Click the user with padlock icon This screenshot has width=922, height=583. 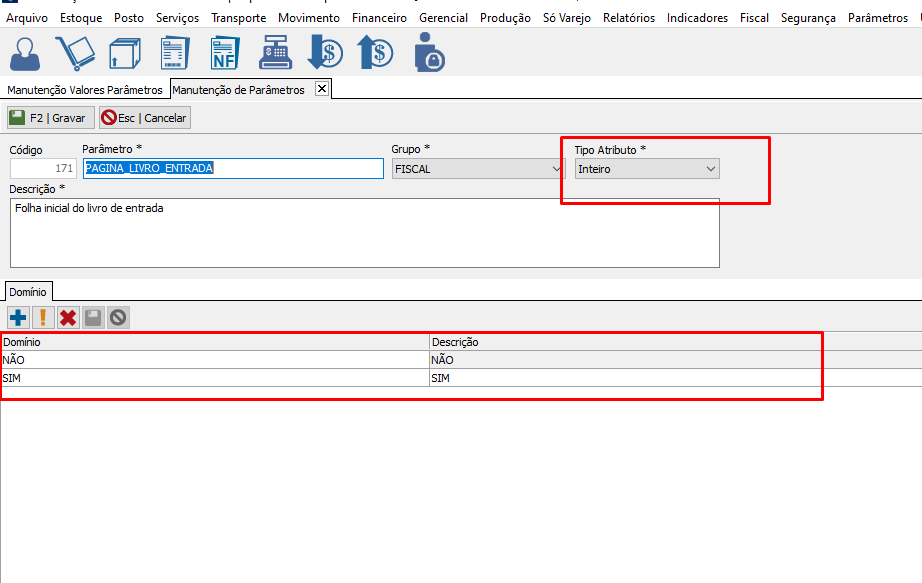pyautogui.click(x=429, y=52)
